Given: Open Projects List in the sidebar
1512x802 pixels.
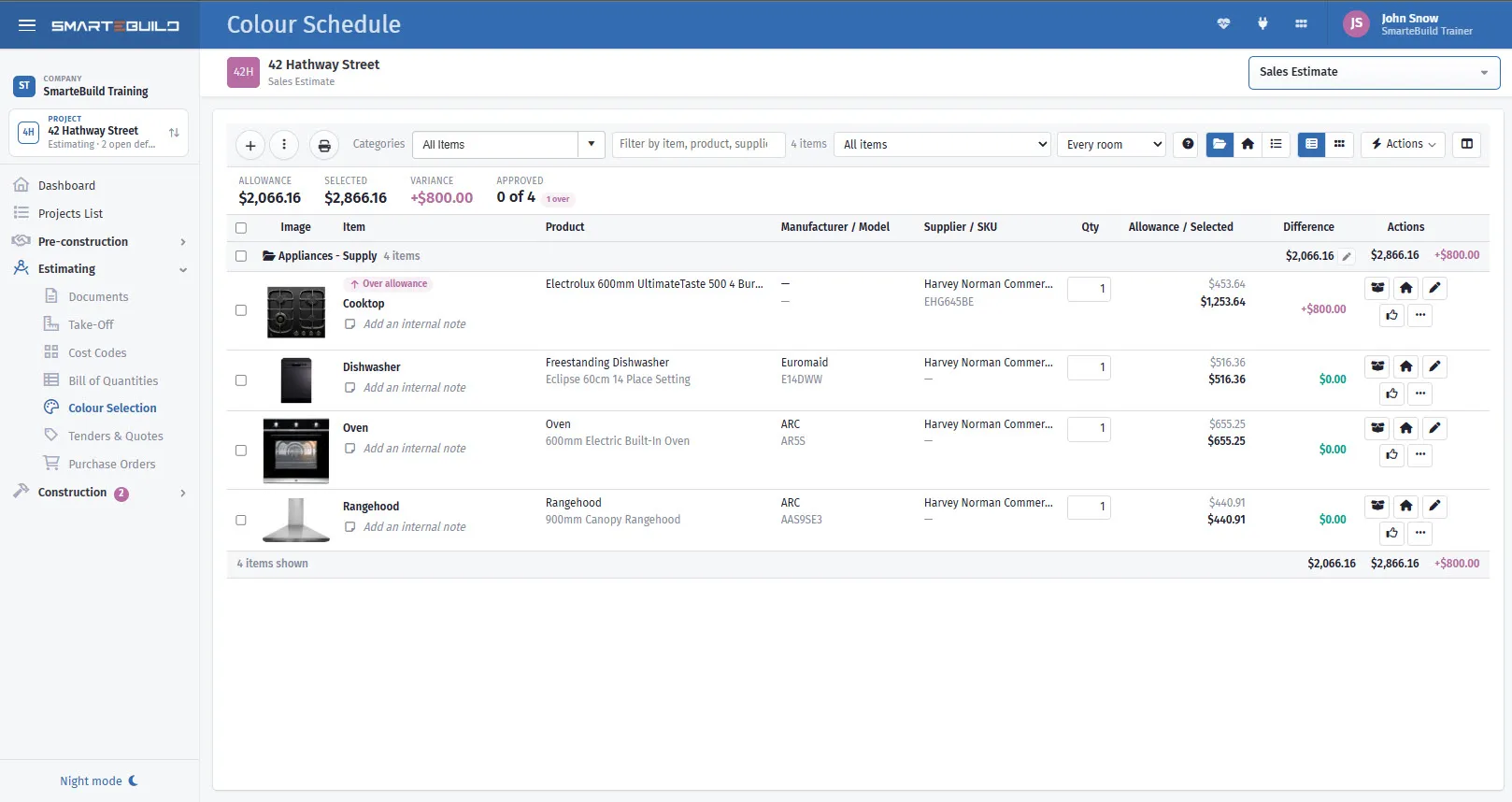Looking at the screenshot, I should pyautogui.click(x=70, y=214).
